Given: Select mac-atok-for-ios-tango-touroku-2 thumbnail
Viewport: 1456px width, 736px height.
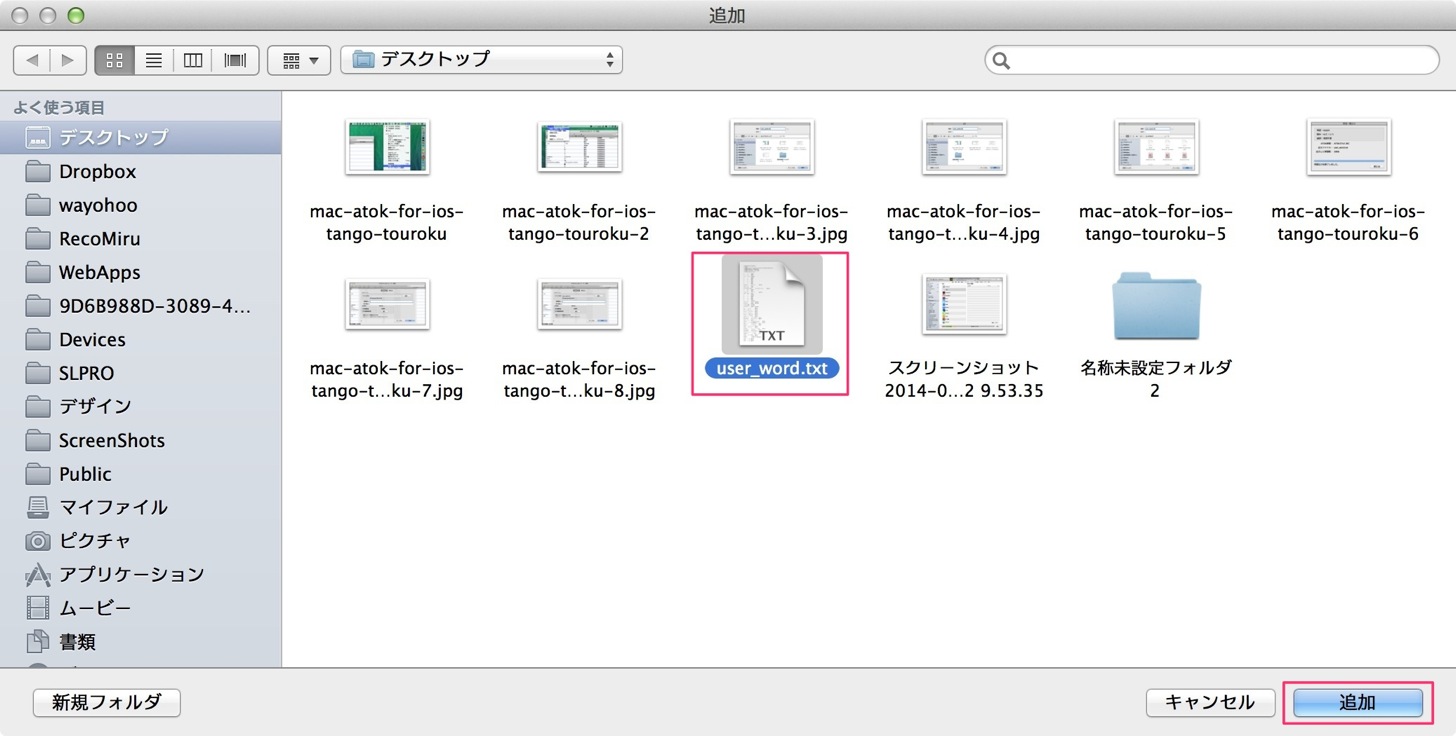Looking at the screenshot, I should tap(580, 147).
